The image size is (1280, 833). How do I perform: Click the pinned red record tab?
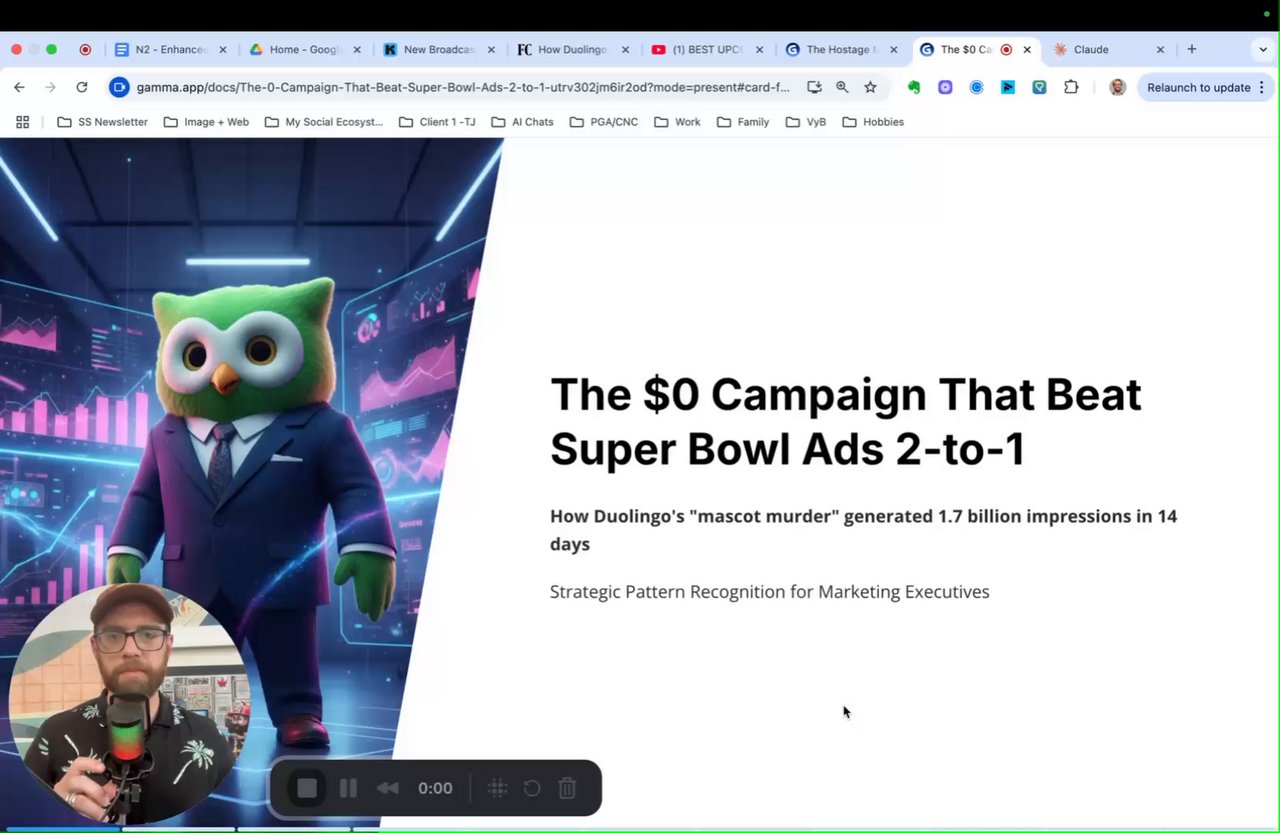(x=85, y=49)
